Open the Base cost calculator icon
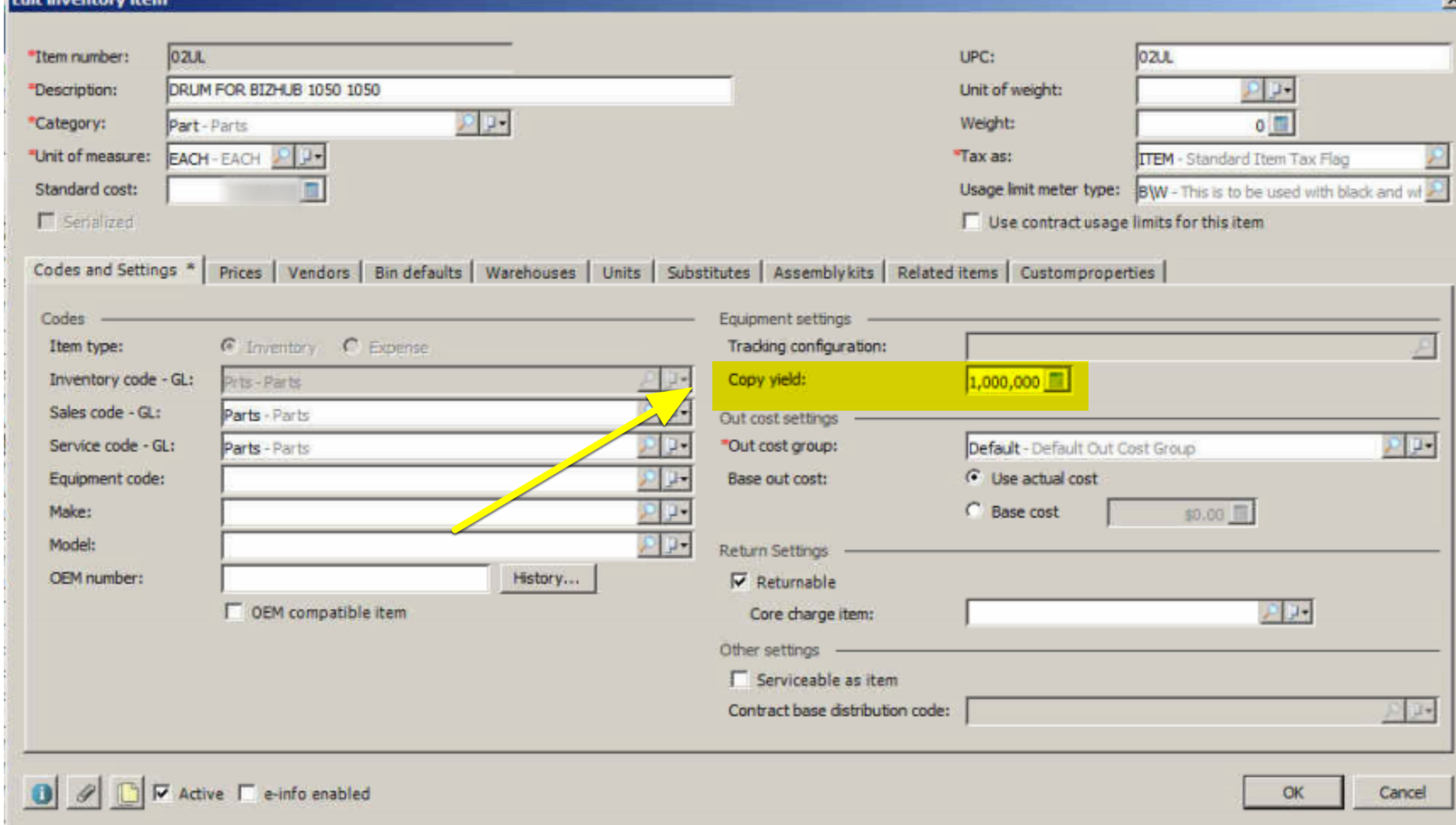The width and height of the screenshot is (1456, 825). tap(1241, 513)
